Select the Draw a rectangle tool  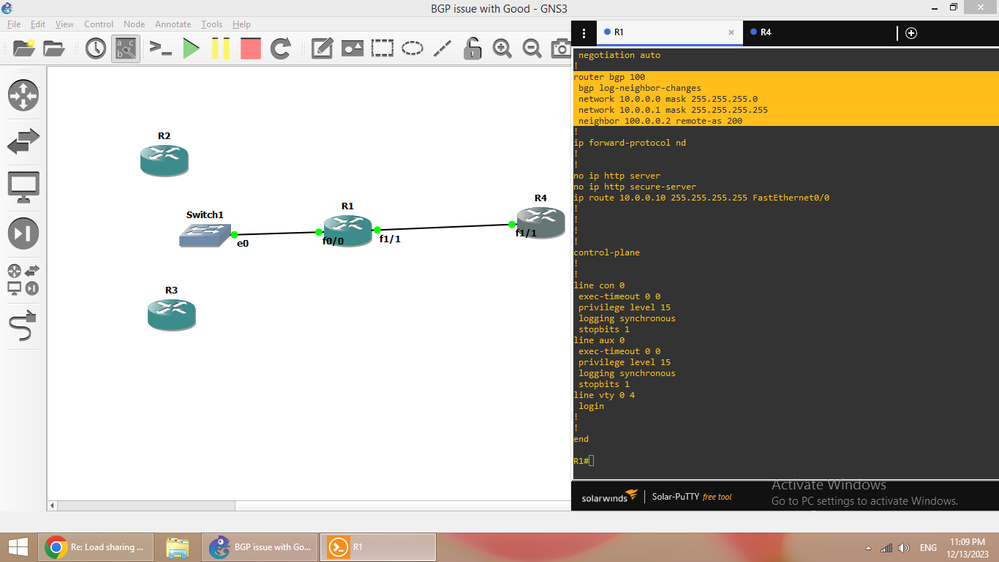pyautogui.click(x=382, y=48)
